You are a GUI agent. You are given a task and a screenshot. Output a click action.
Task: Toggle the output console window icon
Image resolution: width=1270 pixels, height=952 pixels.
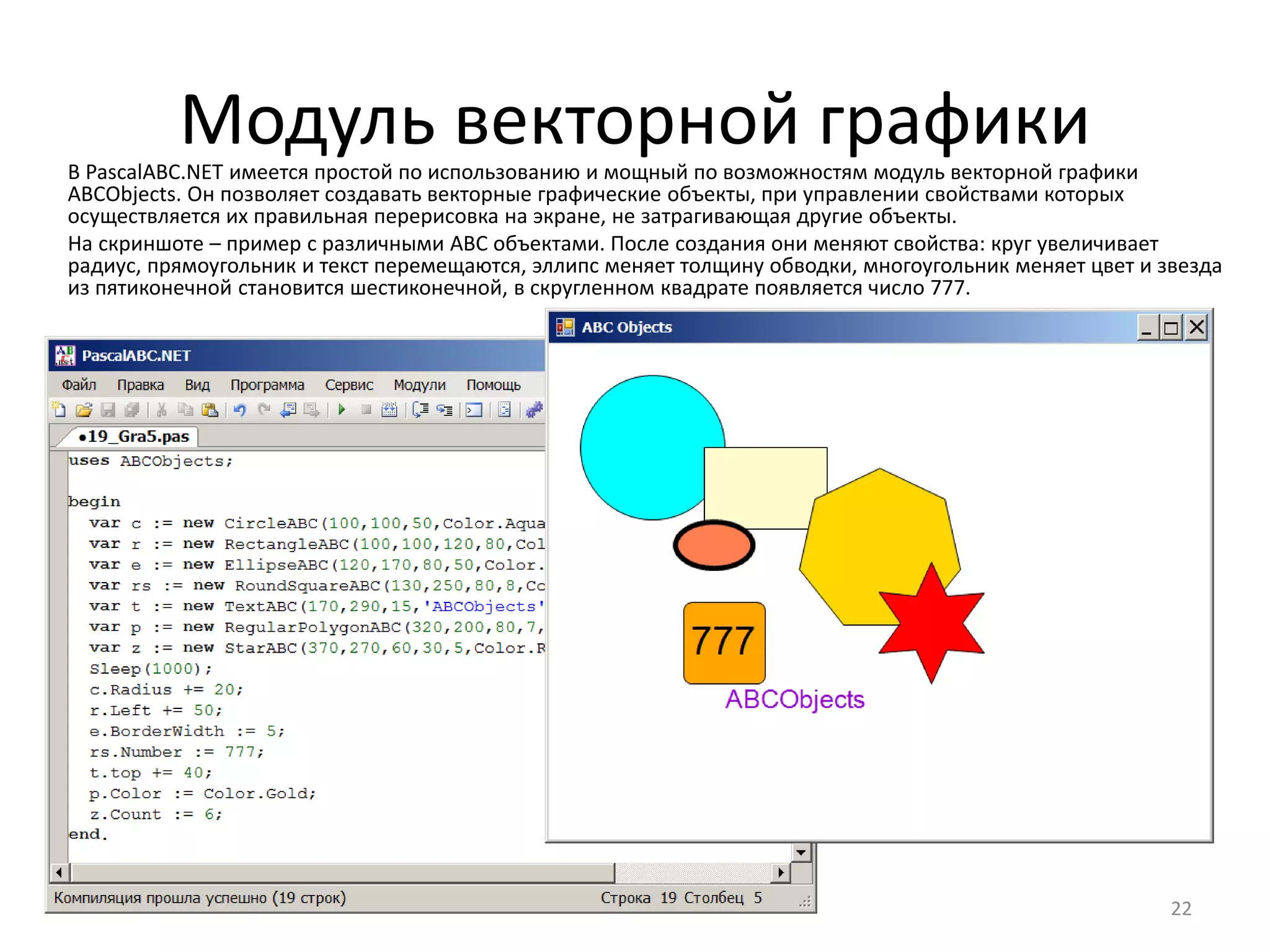474,410
